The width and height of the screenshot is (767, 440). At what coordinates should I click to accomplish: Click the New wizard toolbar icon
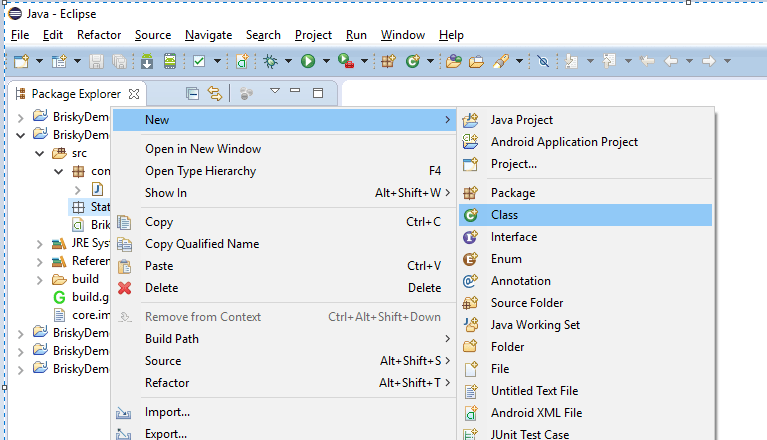tap(22, 61)
